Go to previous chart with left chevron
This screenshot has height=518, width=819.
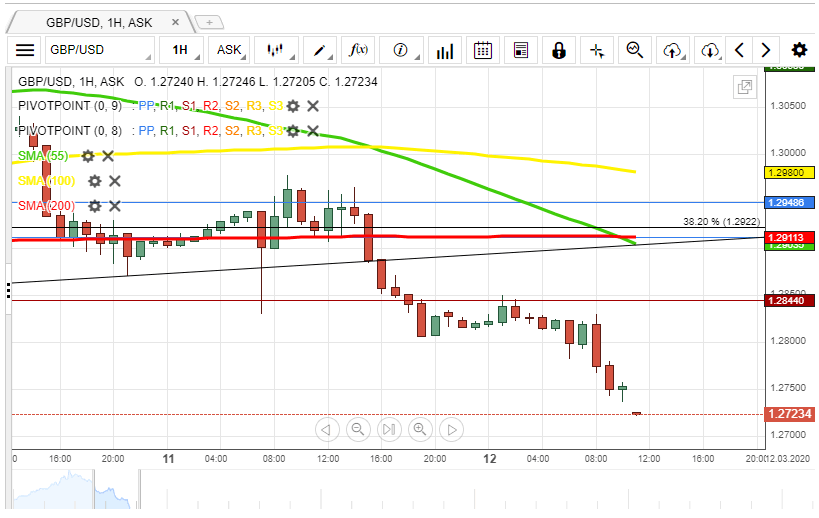pyautogui.click(x=739, y=50)
